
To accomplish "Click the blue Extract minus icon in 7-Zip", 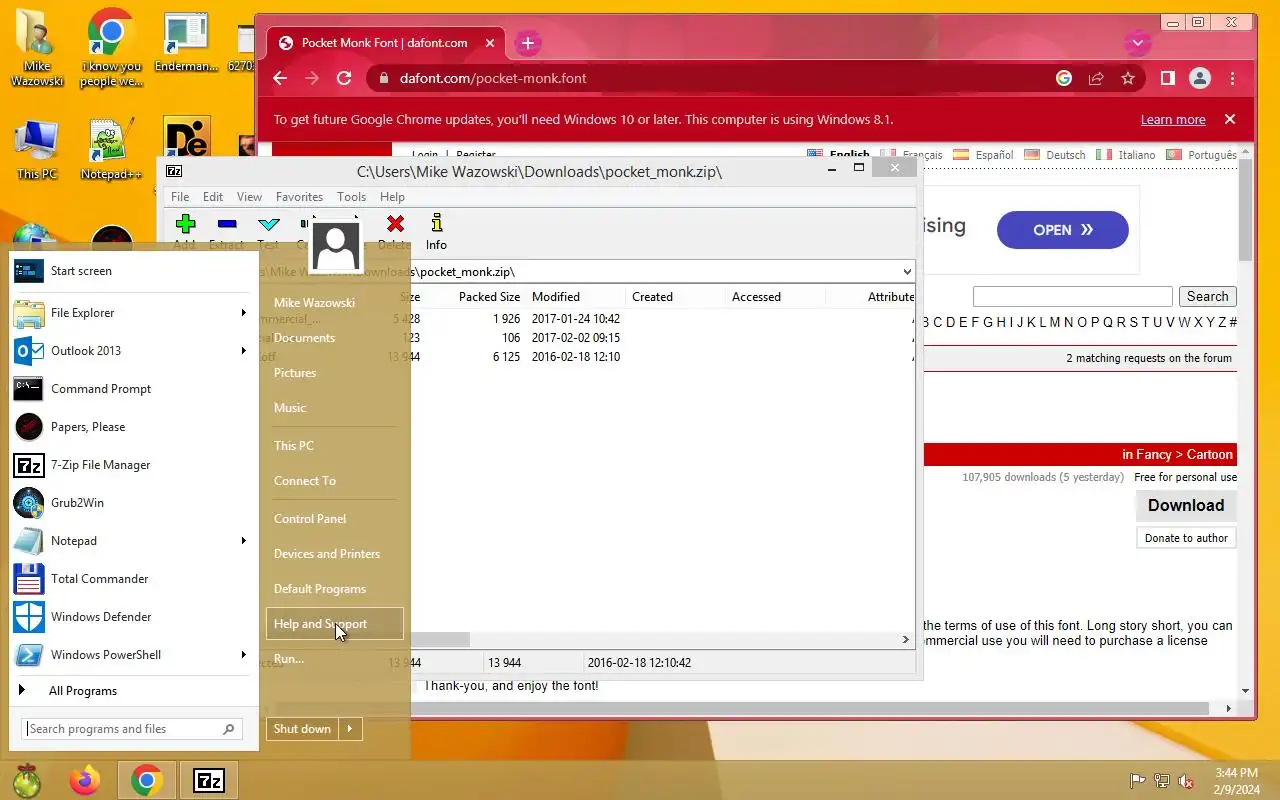I will point(227,224).
